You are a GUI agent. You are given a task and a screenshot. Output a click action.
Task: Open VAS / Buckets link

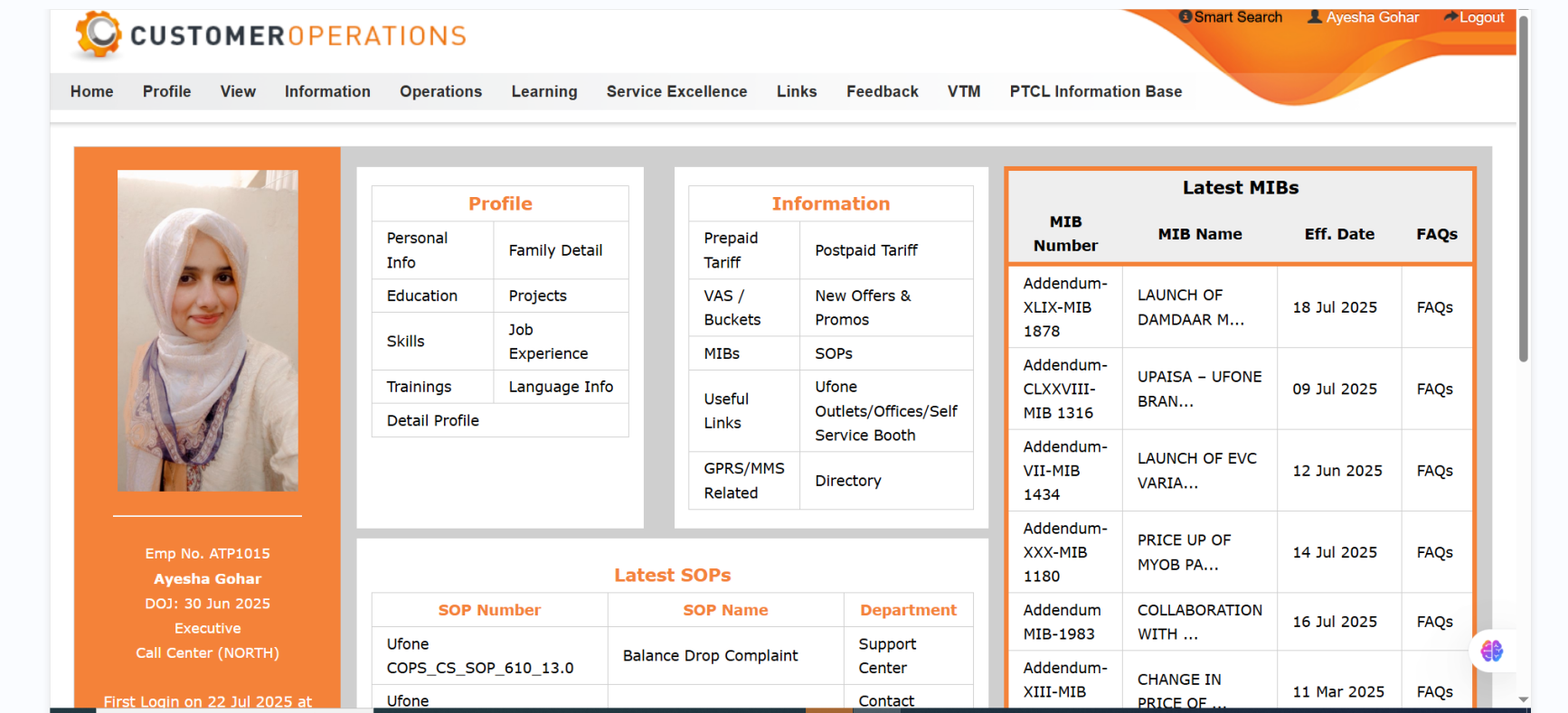(732, 307)
